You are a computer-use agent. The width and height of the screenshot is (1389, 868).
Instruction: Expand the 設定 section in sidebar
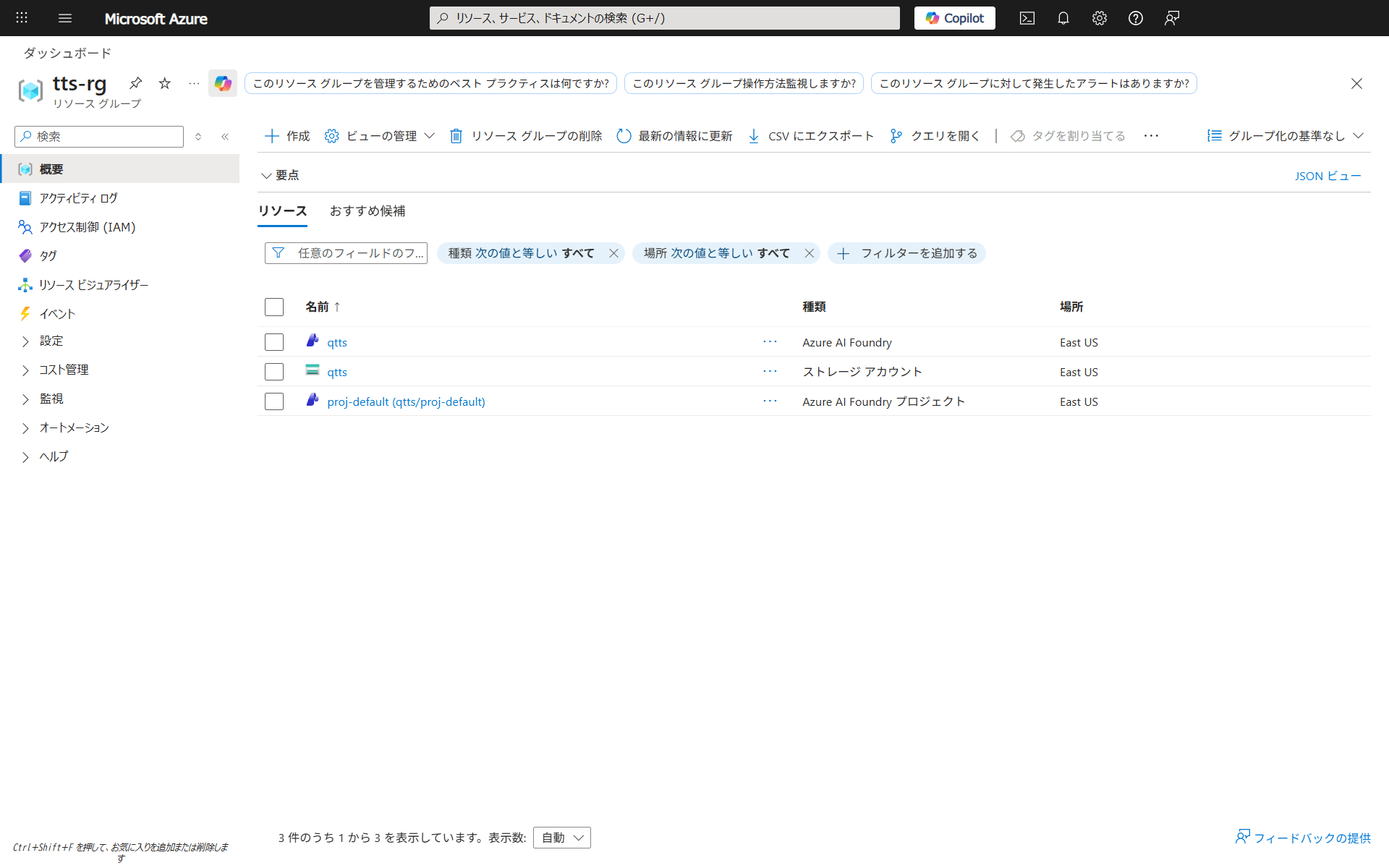pos(51,341)
